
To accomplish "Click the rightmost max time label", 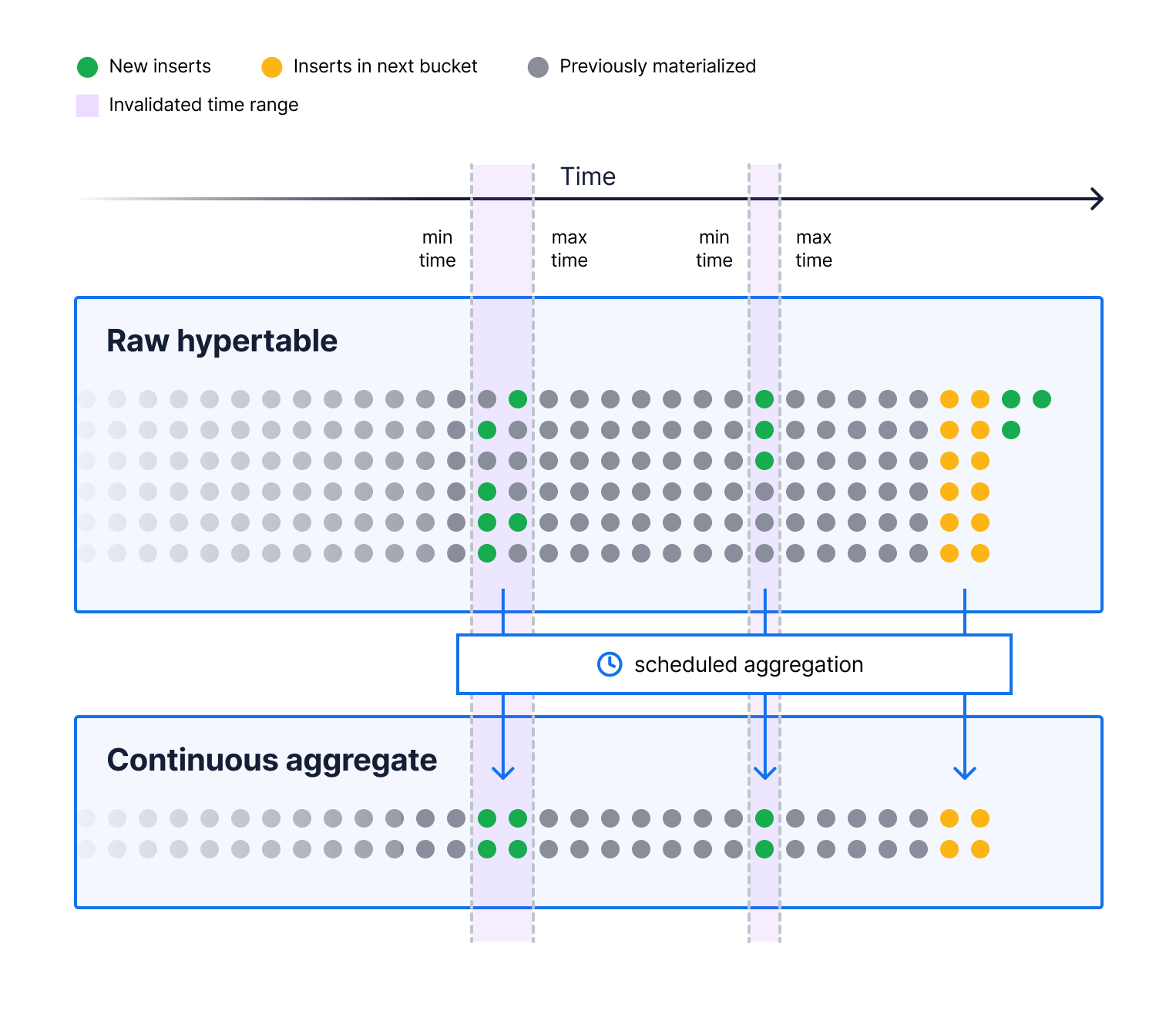I will [814, 249].
